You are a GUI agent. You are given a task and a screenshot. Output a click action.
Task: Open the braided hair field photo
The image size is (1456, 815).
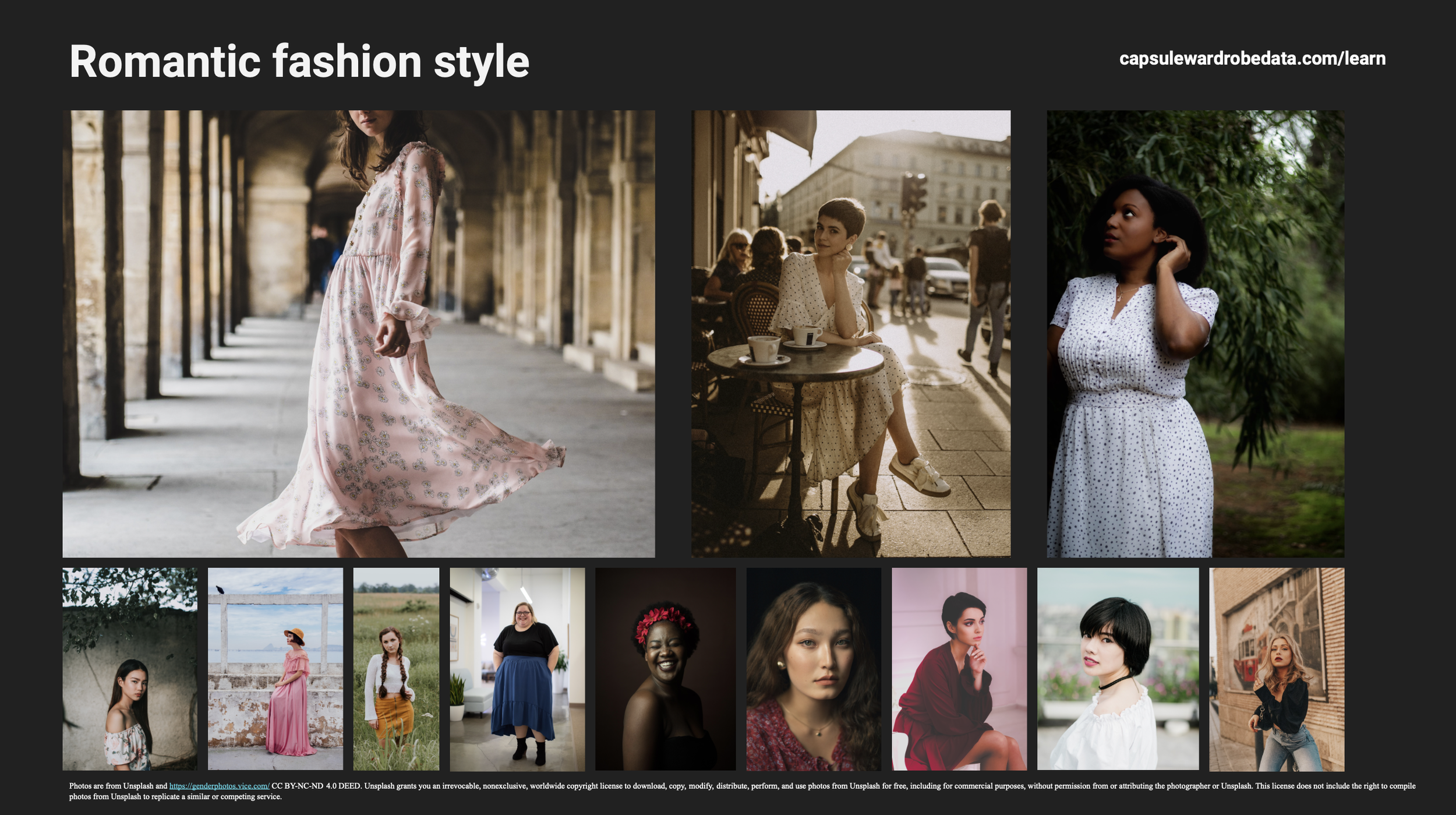pos(395,669)
